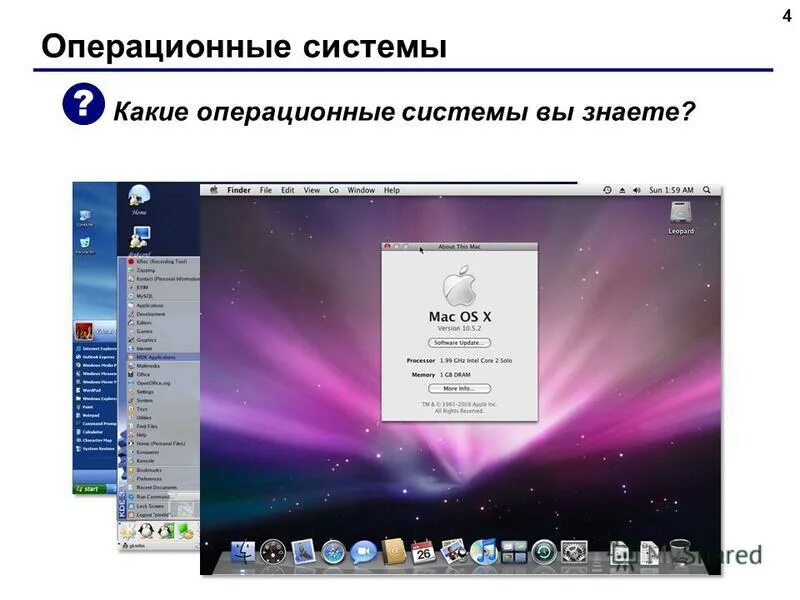Click the Spotlight search icon in menu bar
Image resolution: width=800 pixels, height=600 pixels.
pyautogui.click(x=706, y=190)
